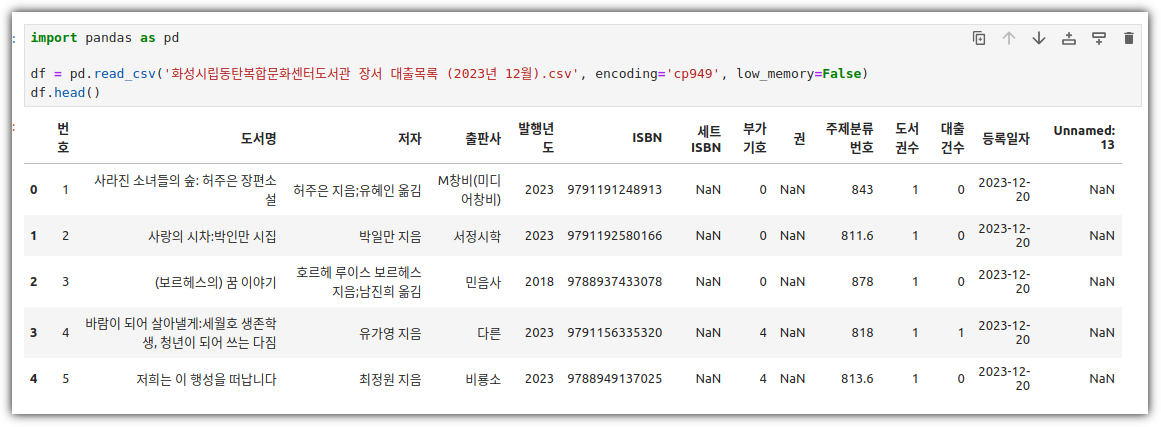Click ISBN 9788937433078

[615, 282]
